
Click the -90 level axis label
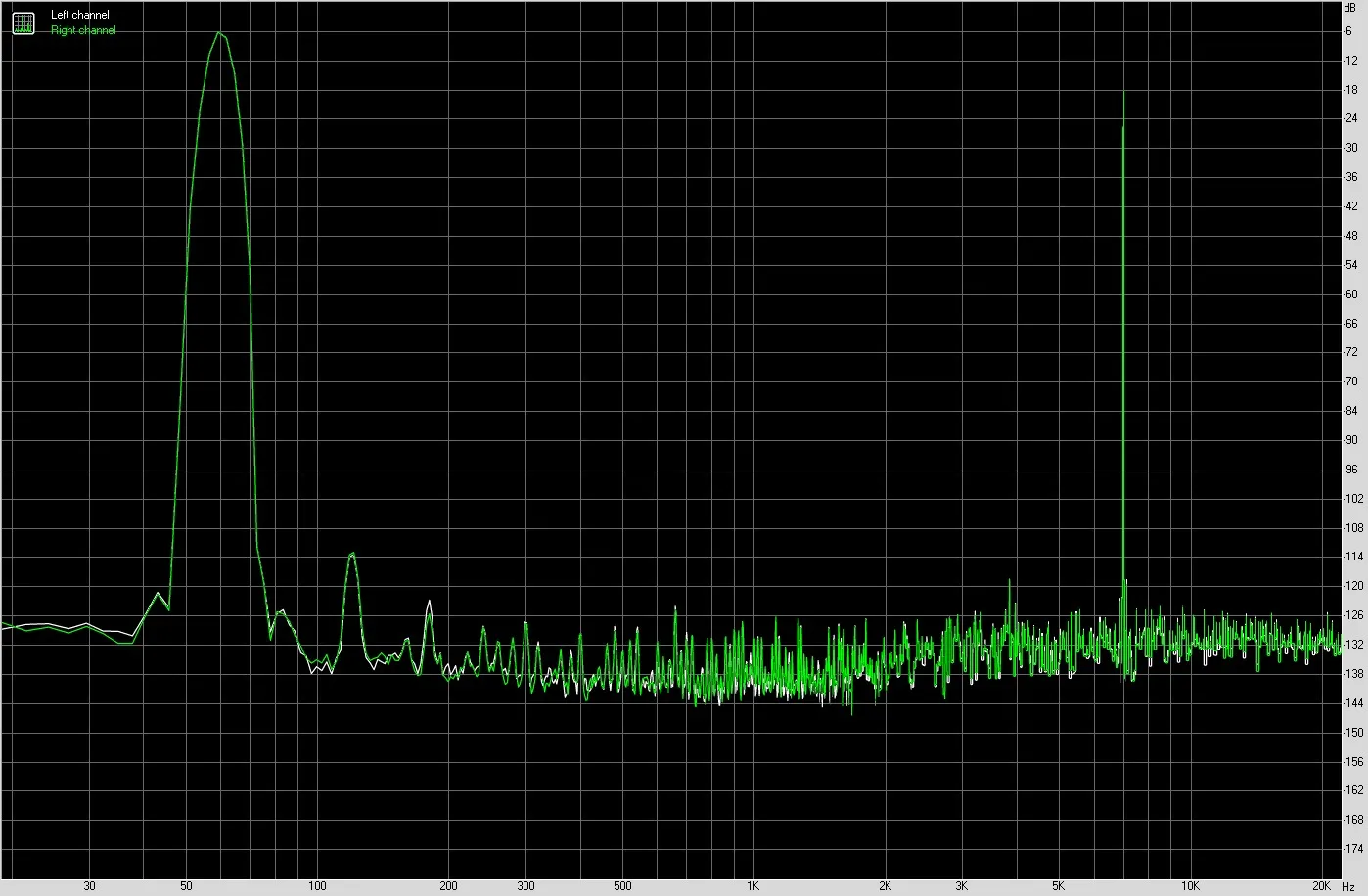[1350, 440]
